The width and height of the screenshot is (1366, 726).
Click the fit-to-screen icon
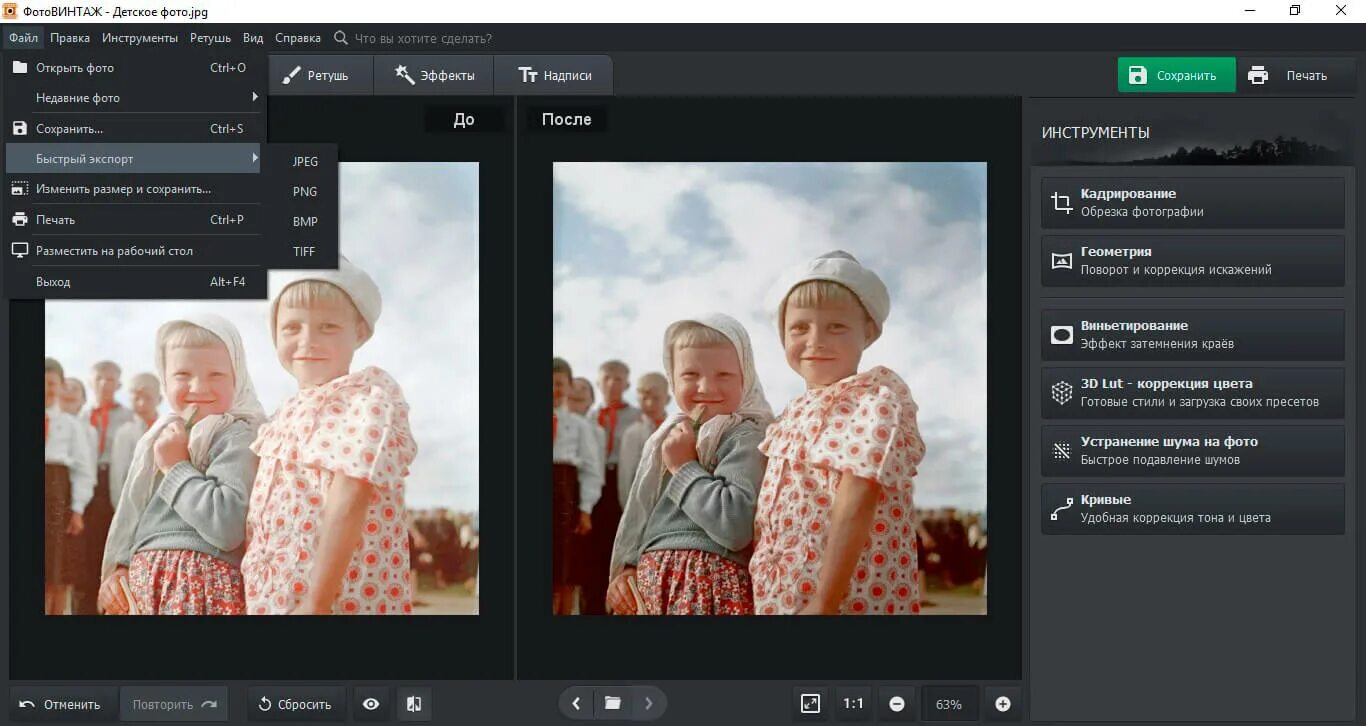pyautogui.click(x=810, y=704)
